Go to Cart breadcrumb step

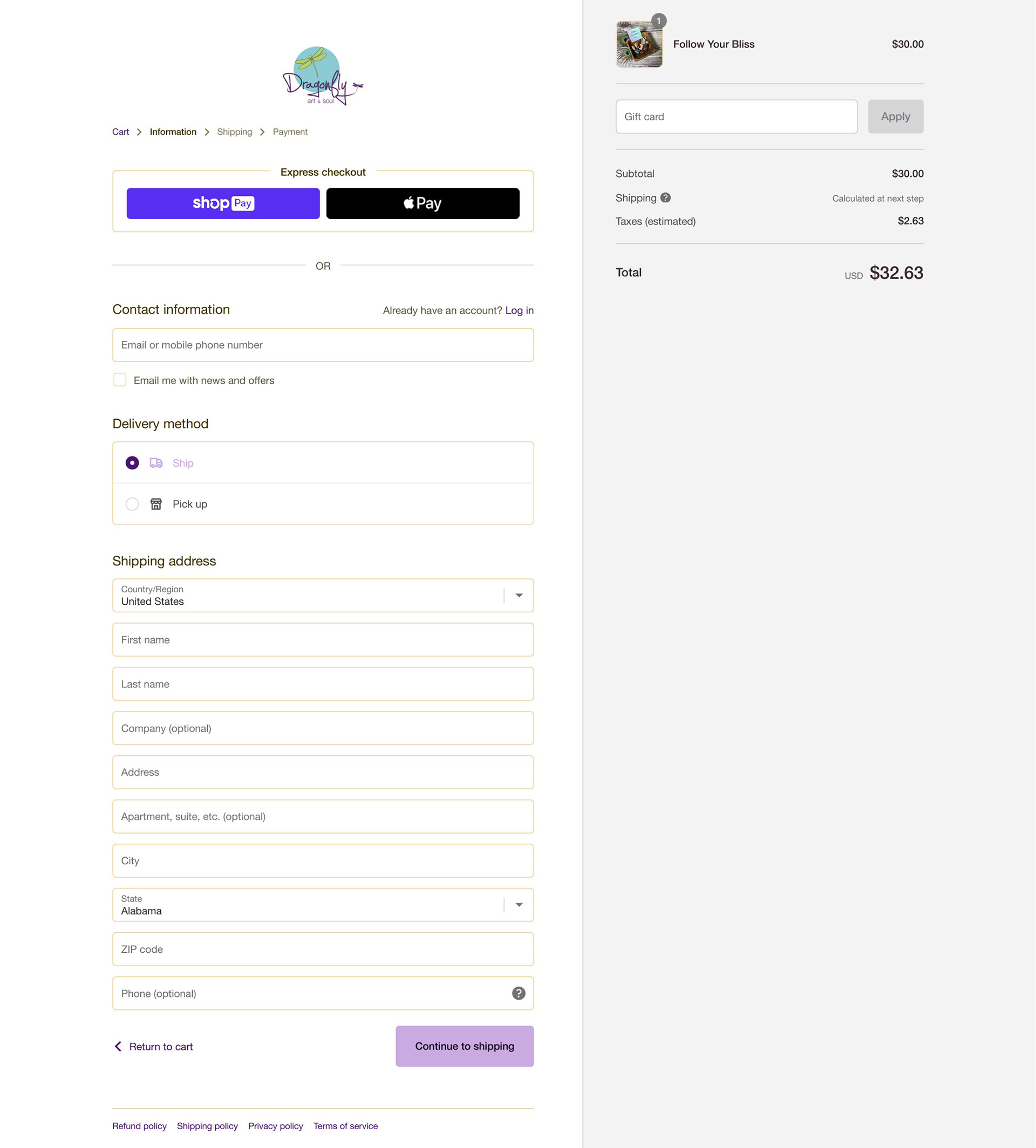tap(120, 132)
